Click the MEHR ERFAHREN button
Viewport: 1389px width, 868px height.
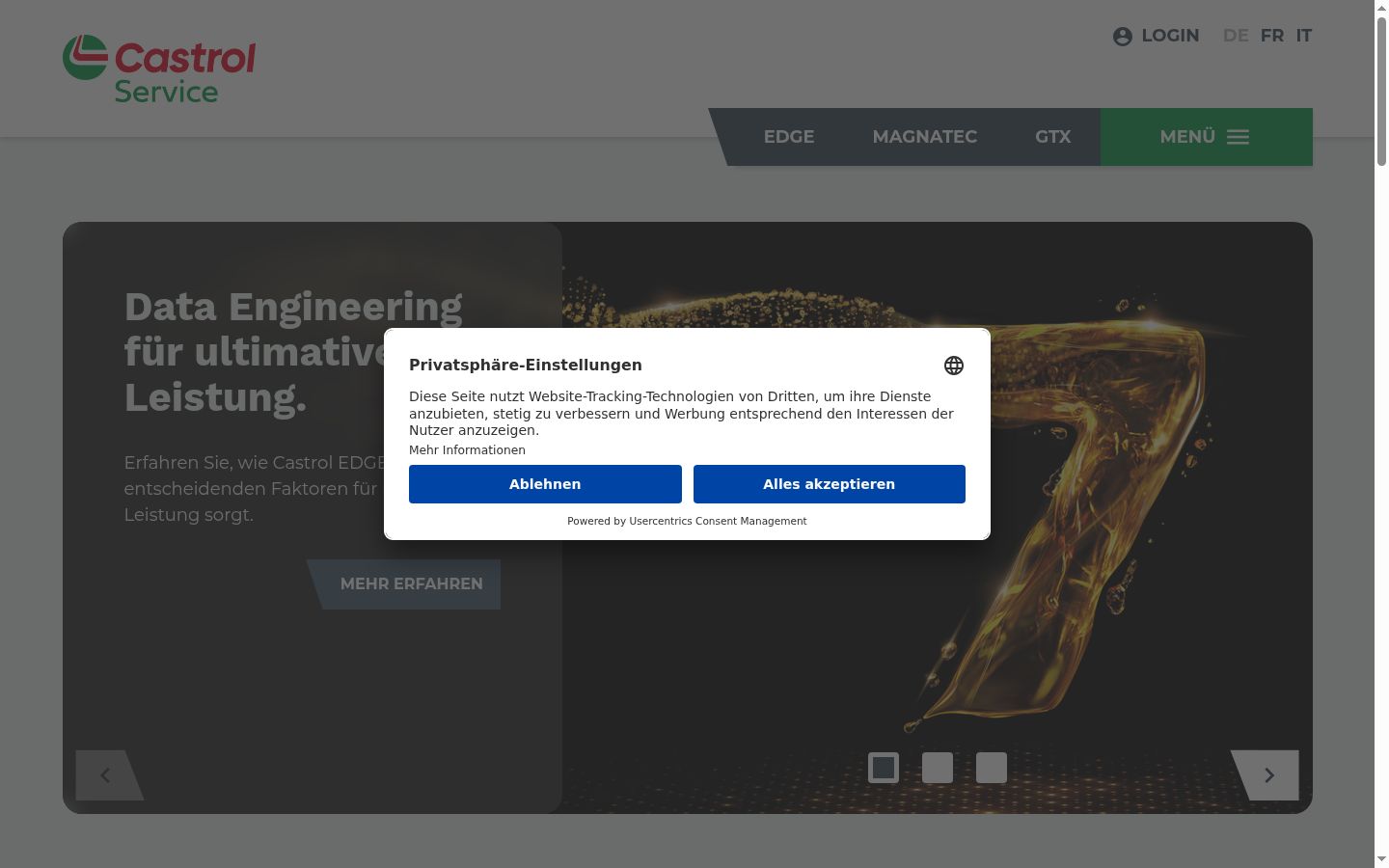tap(404, 584)
